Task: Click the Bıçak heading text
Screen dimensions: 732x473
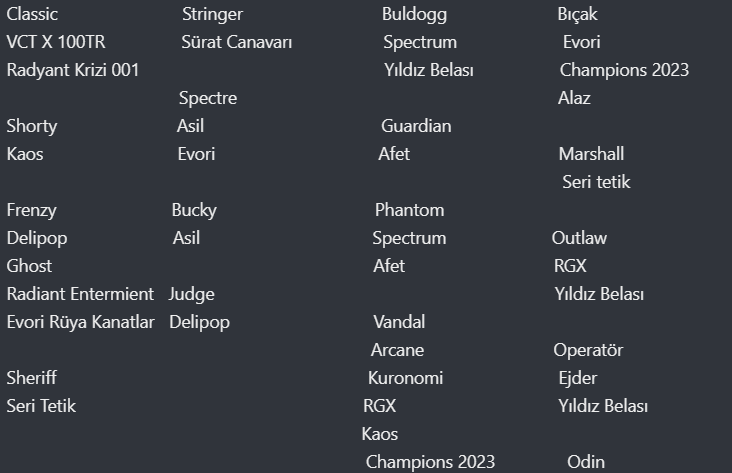Action: [x=577, y=14]
